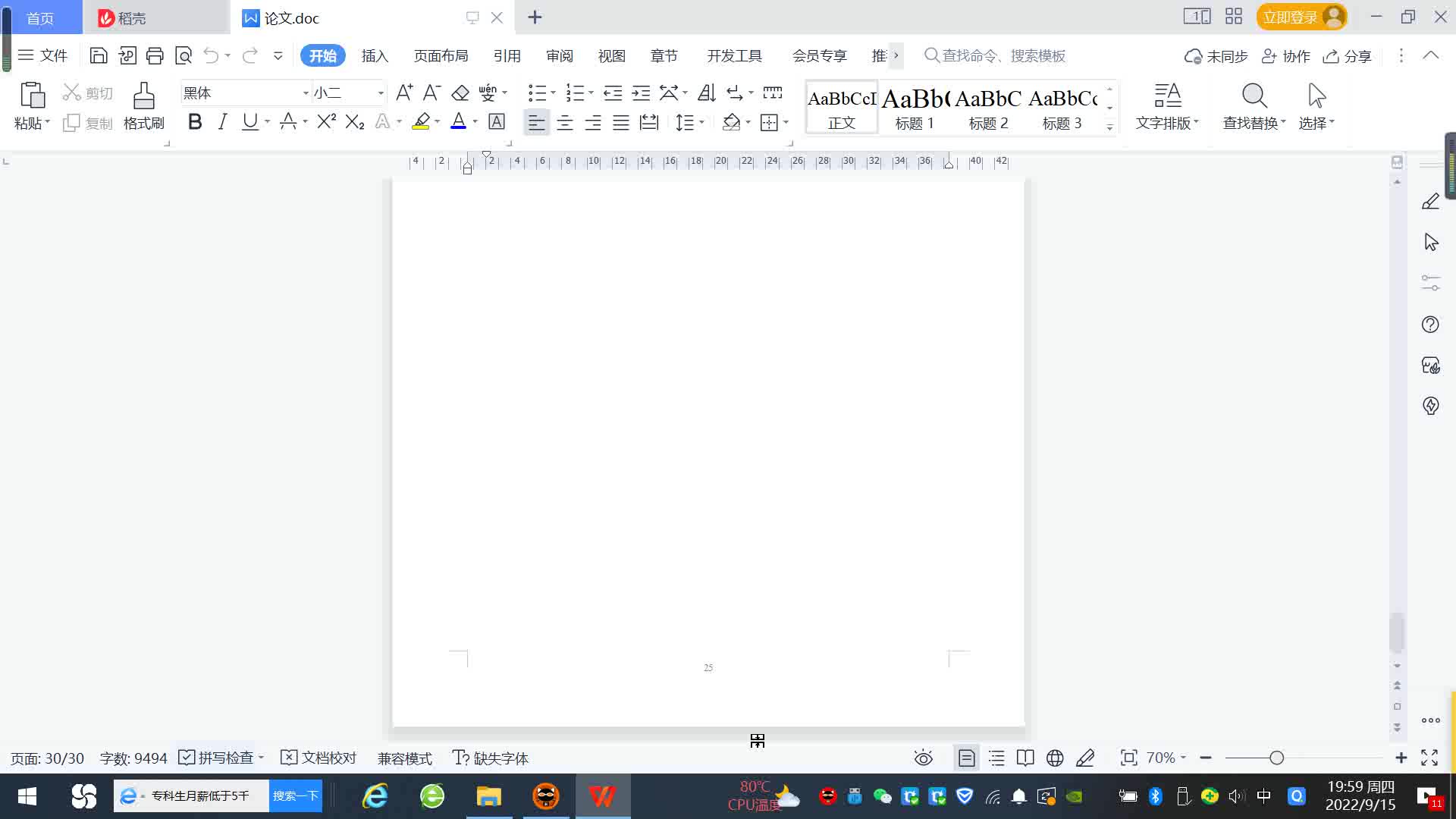1456x819 pixels.
Task: Switch to web layout globe view
Action: coord(1055,758)
